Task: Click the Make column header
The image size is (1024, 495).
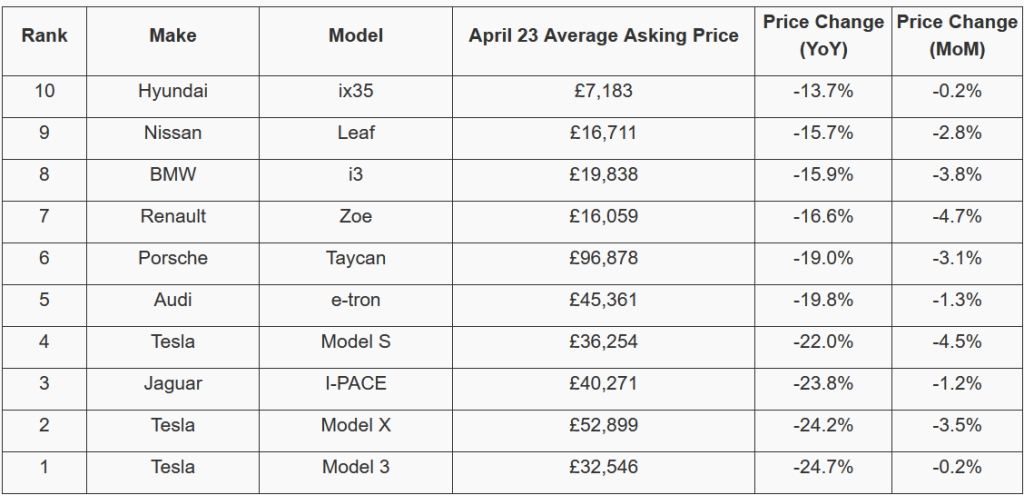Action: [173, 35]
